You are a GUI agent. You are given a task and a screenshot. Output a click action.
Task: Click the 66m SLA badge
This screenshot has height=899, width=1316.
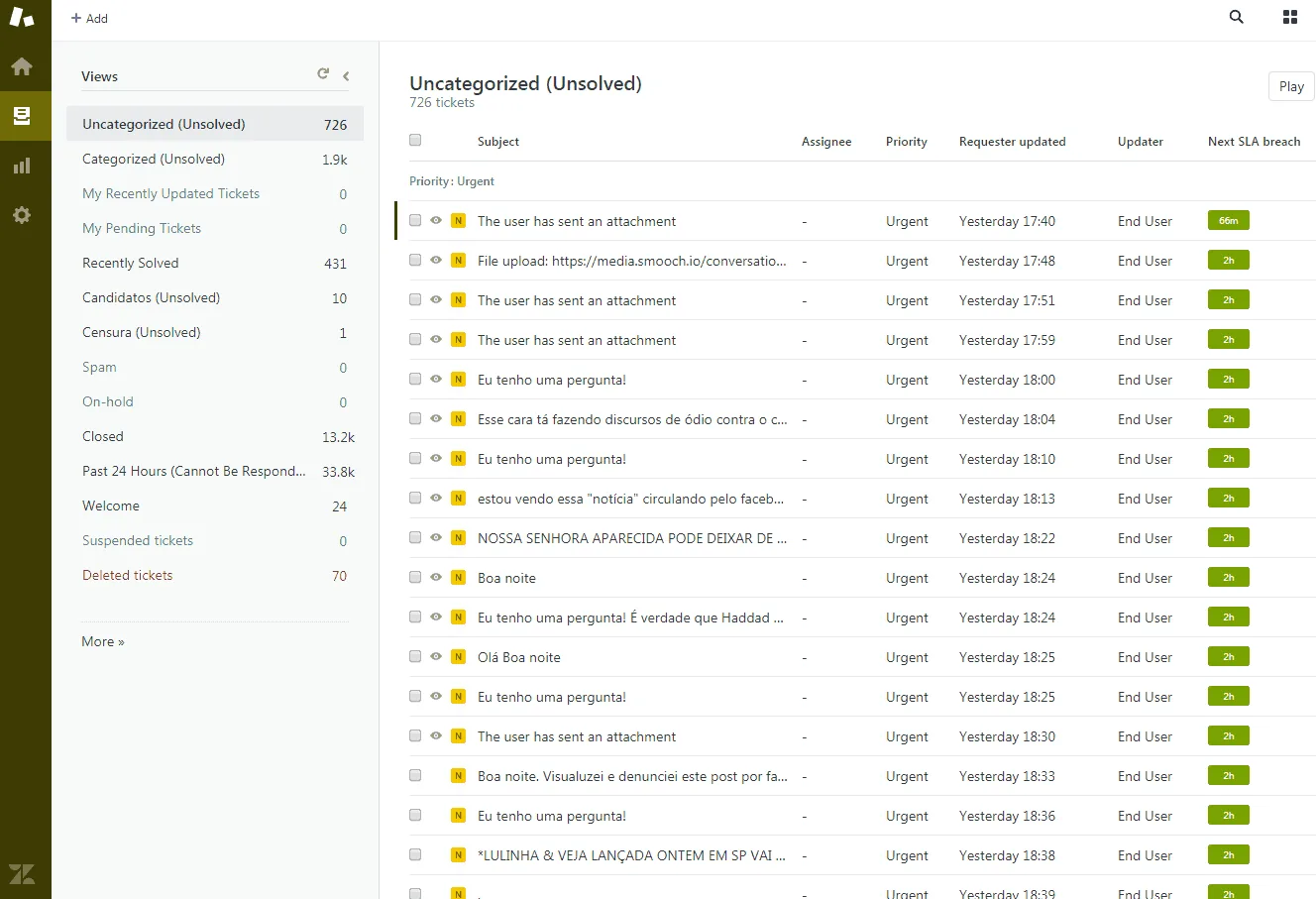pyautogui.click(x=1229, y=221)
